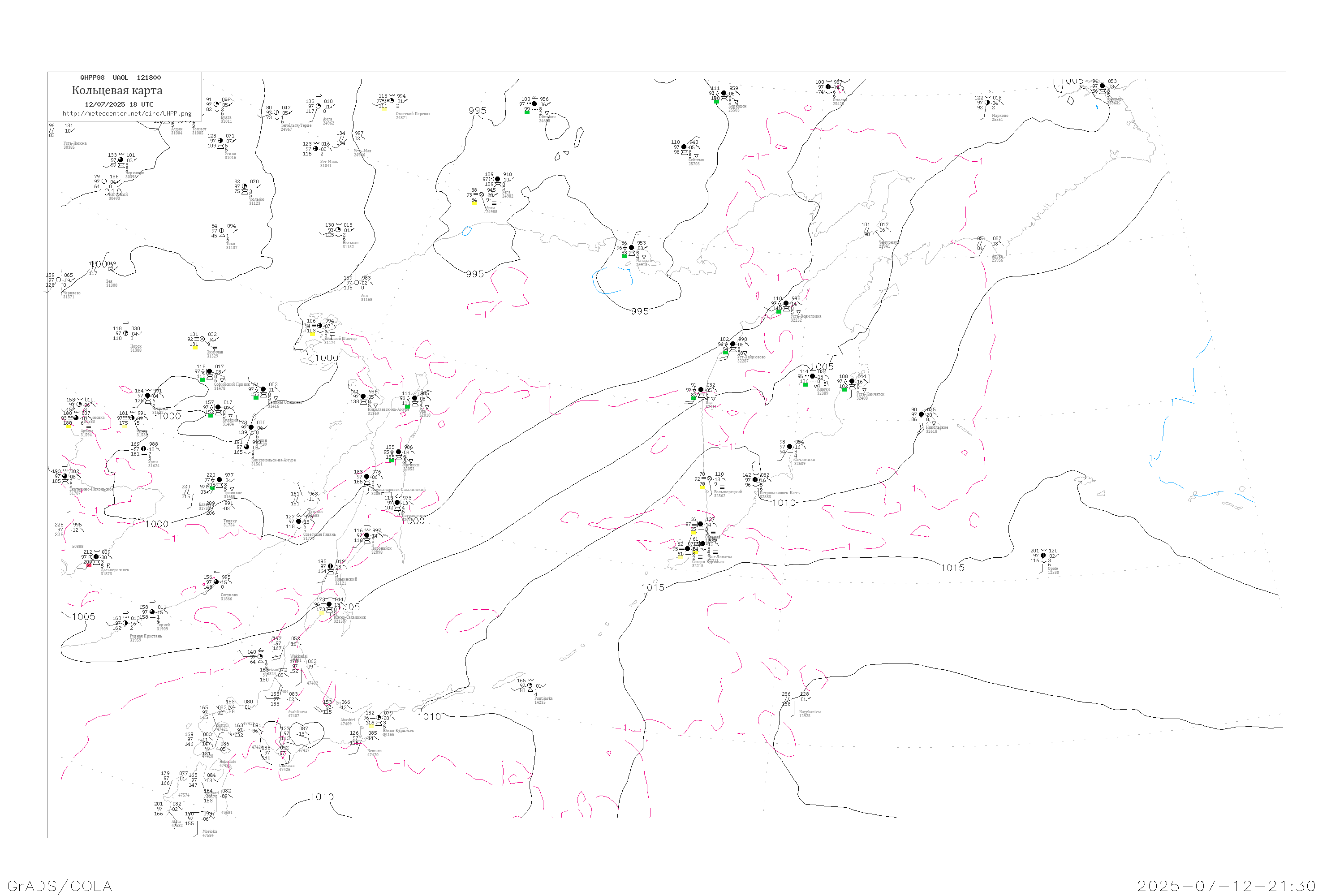Click the Усть-Хайрюзово 32287 station name
Viewport: 1344px width, 896px height.
tap(751, 357)
